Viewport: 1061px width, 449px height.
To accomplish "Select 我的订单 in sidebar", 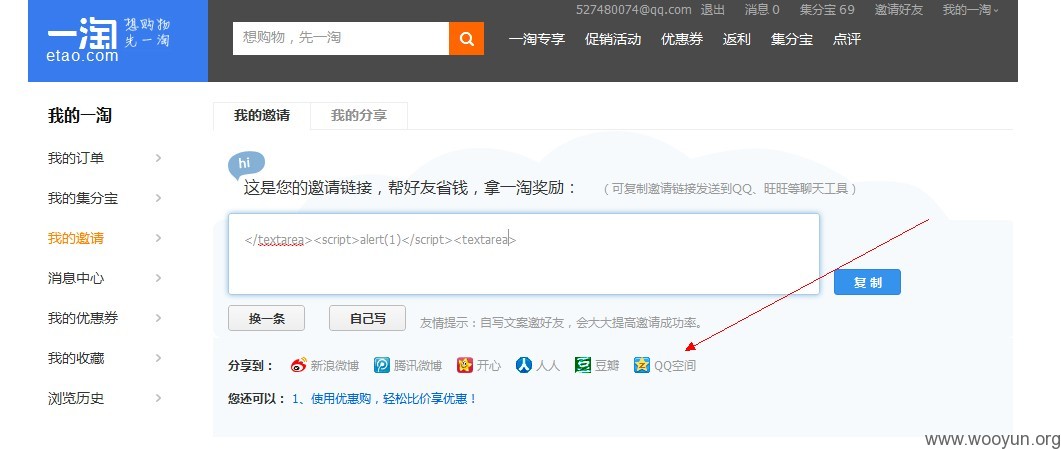I will [x=76, y=158].
